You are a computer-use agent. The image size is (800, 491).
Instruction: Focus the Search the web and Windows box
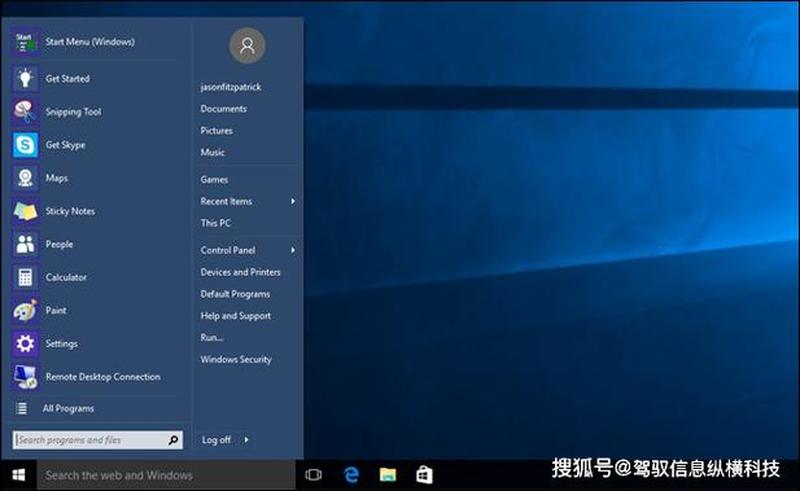(x=166, y=475)
